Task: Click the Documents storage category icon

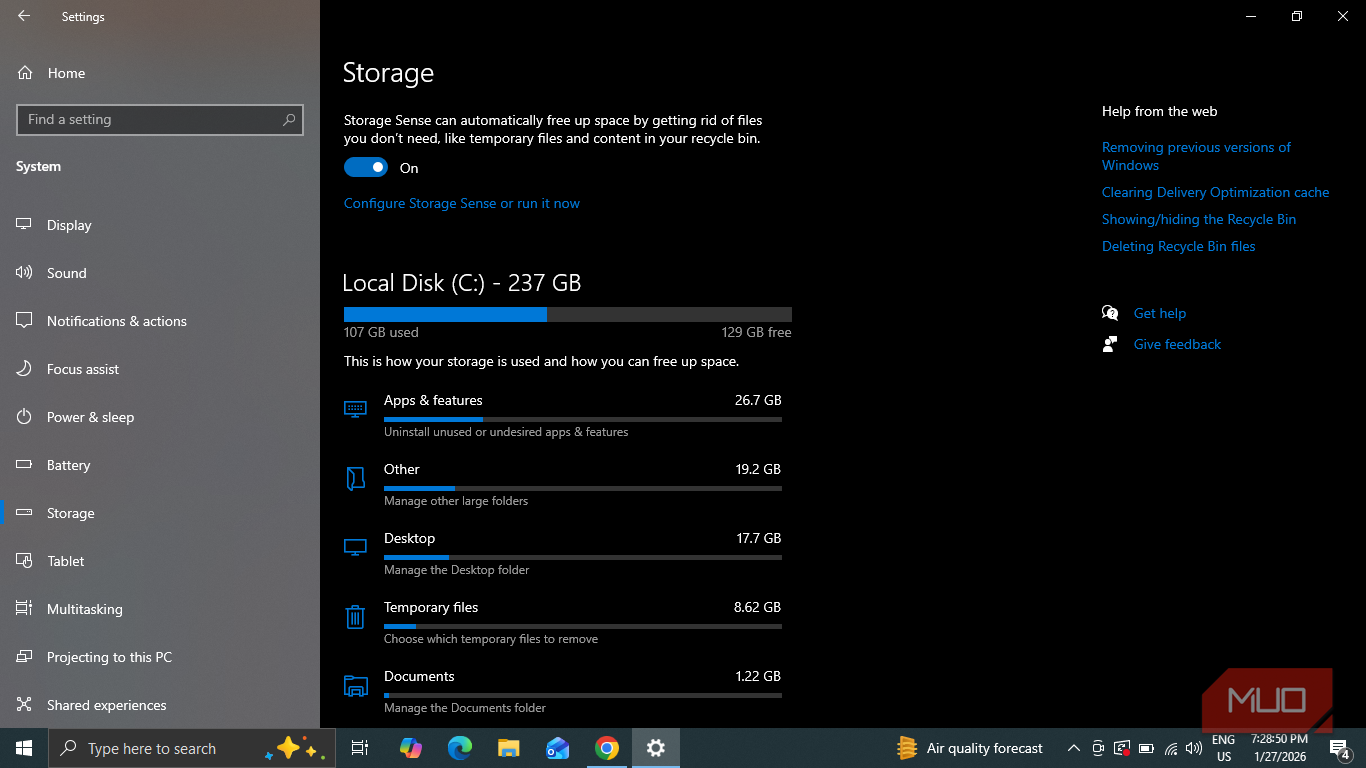Action: point(355,685)
